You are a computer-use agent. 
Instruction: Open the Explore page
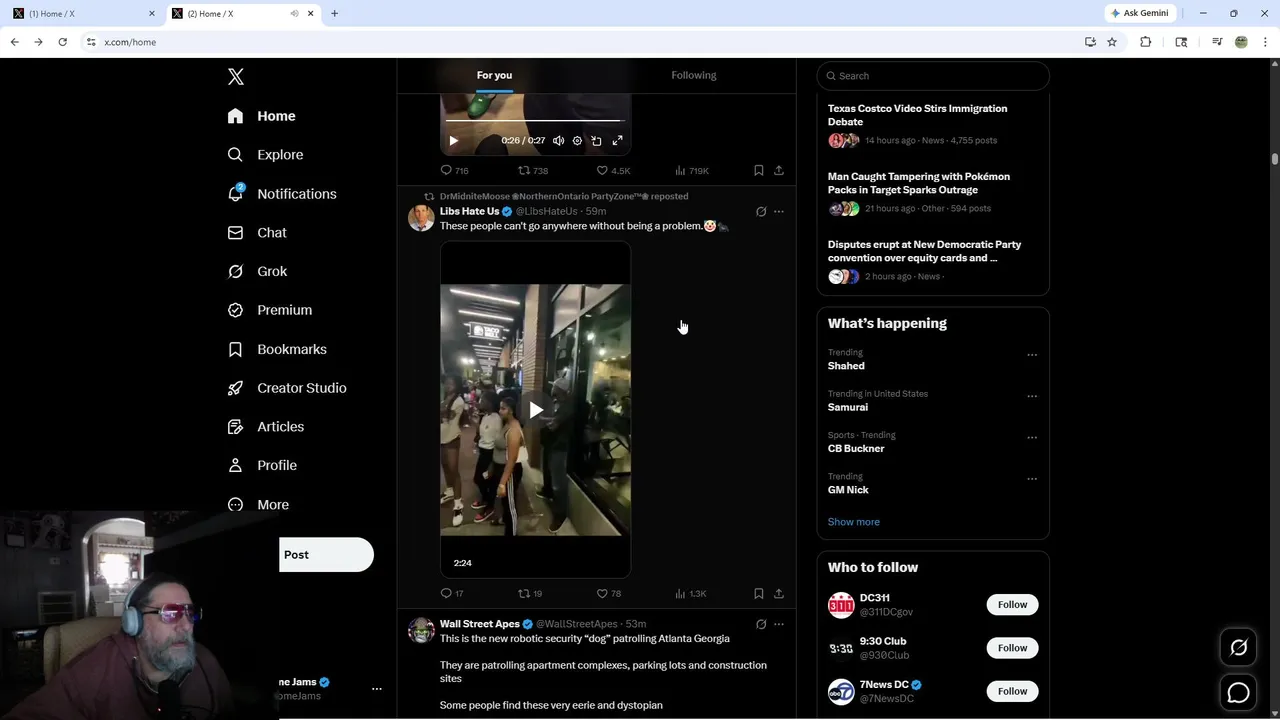(265, 155)
